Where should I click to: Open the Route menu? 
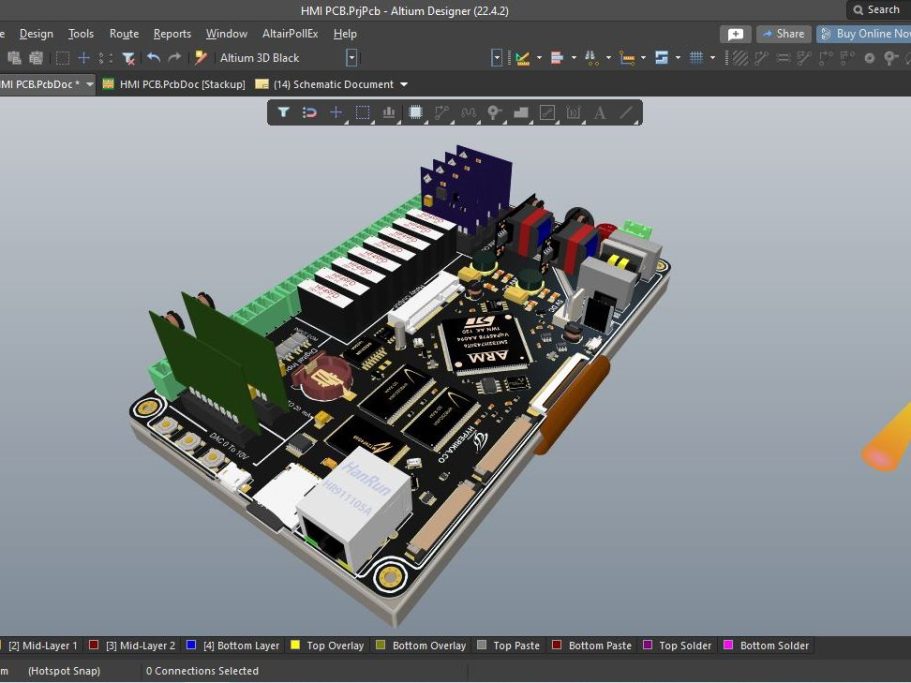click(124, 34)
